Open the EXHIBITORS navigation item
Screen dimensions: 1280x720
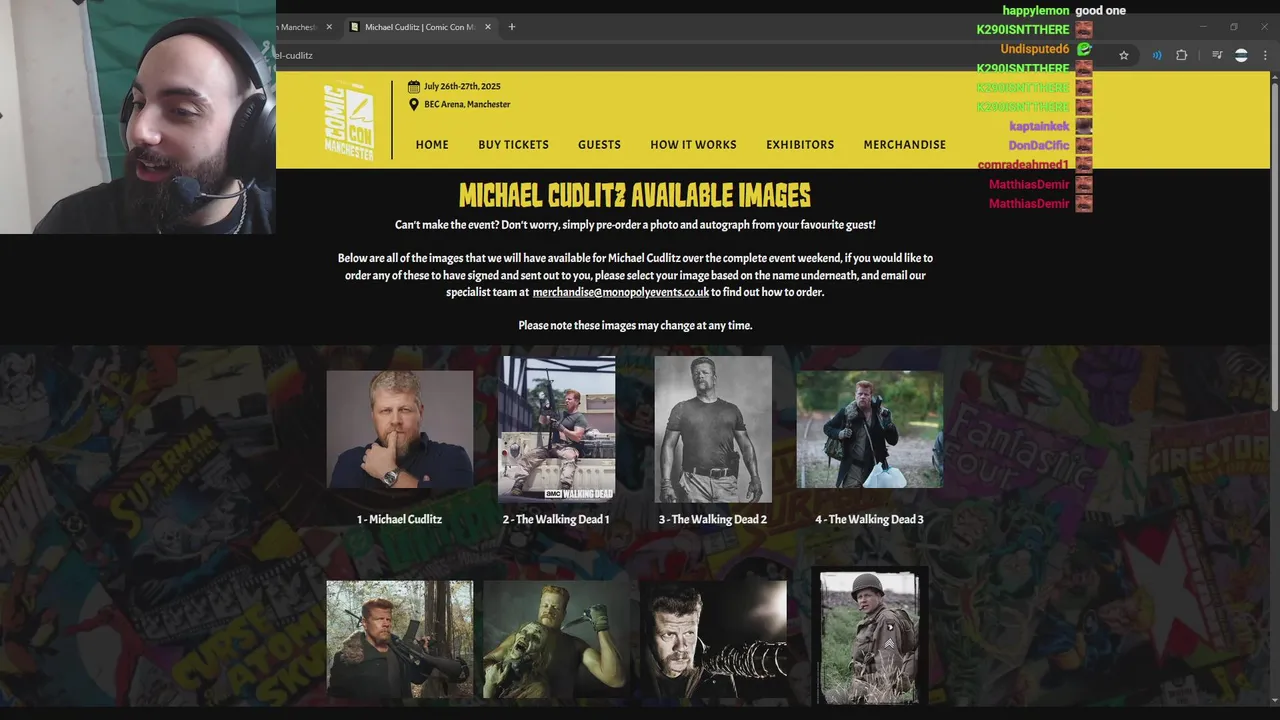point(800,145)
